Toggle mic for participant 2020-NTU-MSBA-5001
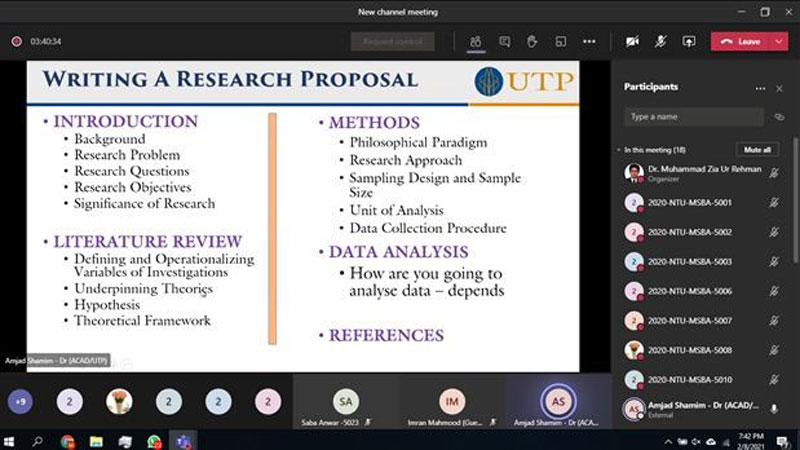This screenshot has width=800, height=450. [x=774, y=202]
